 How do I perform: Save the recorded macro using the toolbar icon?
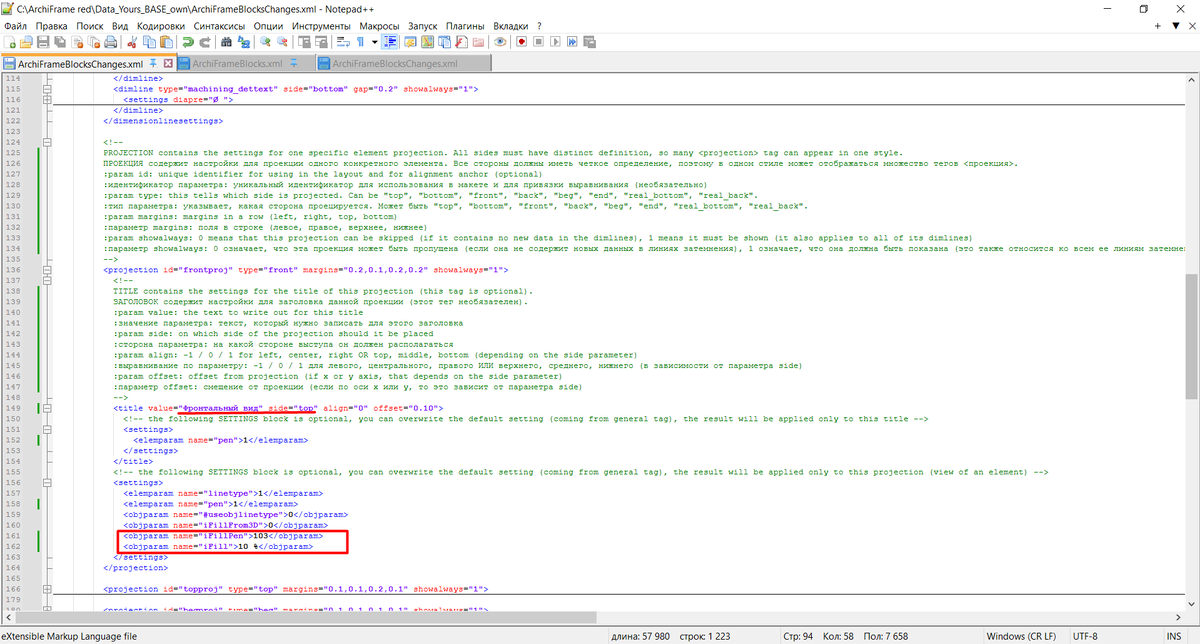point(589,42)
